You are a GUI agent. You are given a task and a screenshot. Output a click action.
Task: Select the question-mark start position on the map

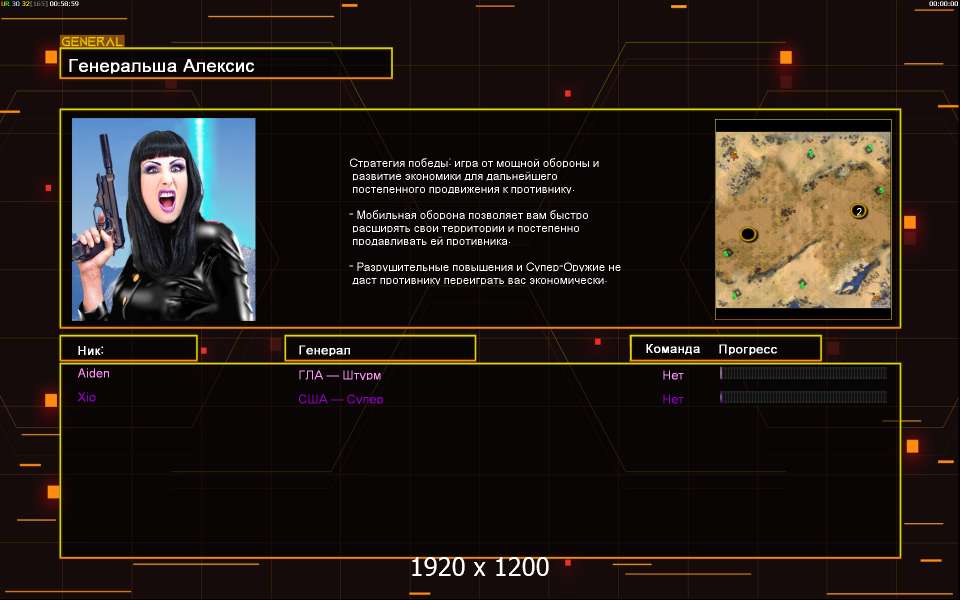click(x=858, y=211)
